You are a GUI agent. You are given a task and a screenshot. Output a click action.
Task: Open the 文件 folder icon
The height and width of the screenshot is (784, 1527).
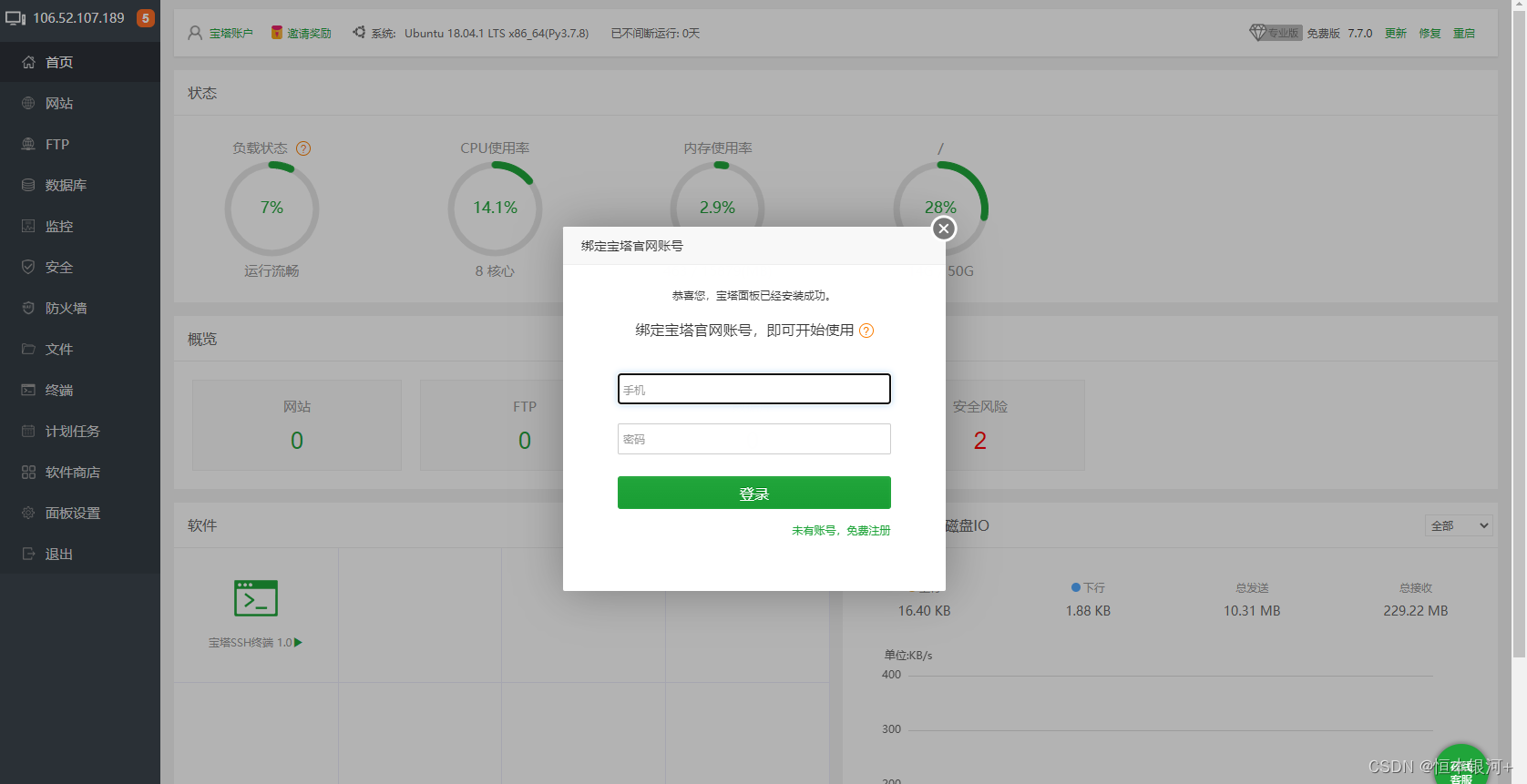[28, 349]
